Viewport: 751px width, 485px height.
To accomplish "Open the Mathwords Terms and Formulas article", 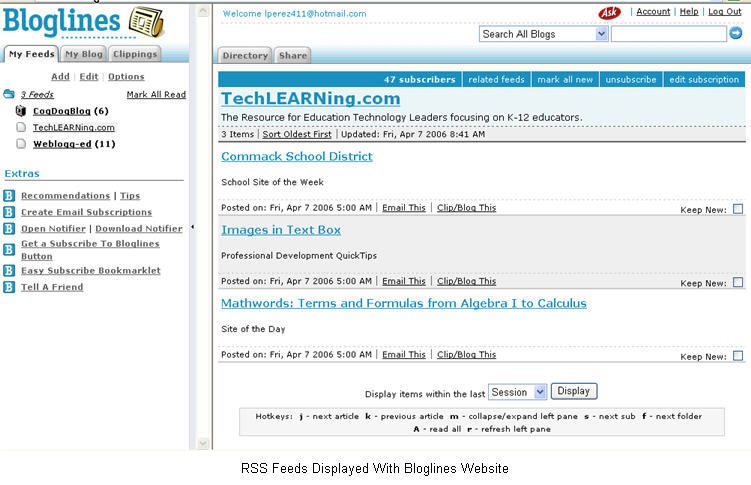I will click(404, 303).
